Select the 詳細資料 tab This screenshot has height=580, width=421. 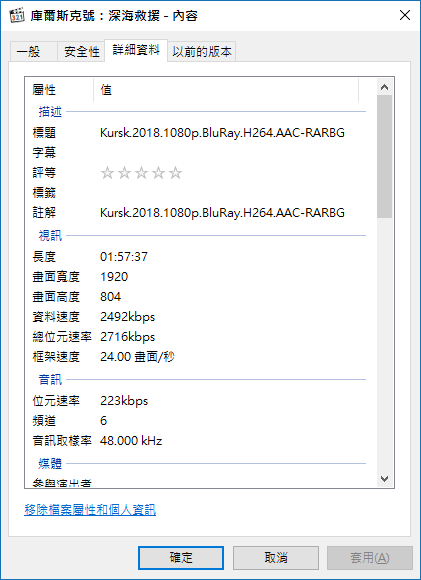[136, 50]
